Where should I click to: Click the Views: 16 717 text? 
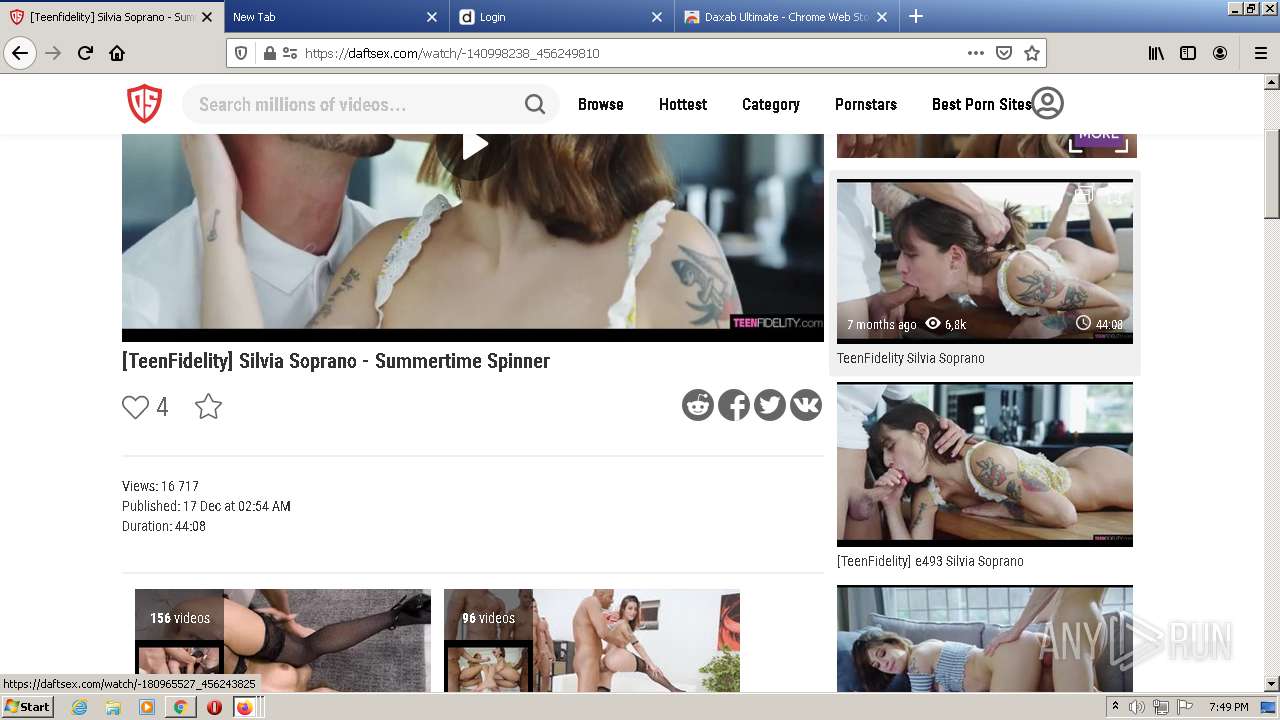click(160, 486)
